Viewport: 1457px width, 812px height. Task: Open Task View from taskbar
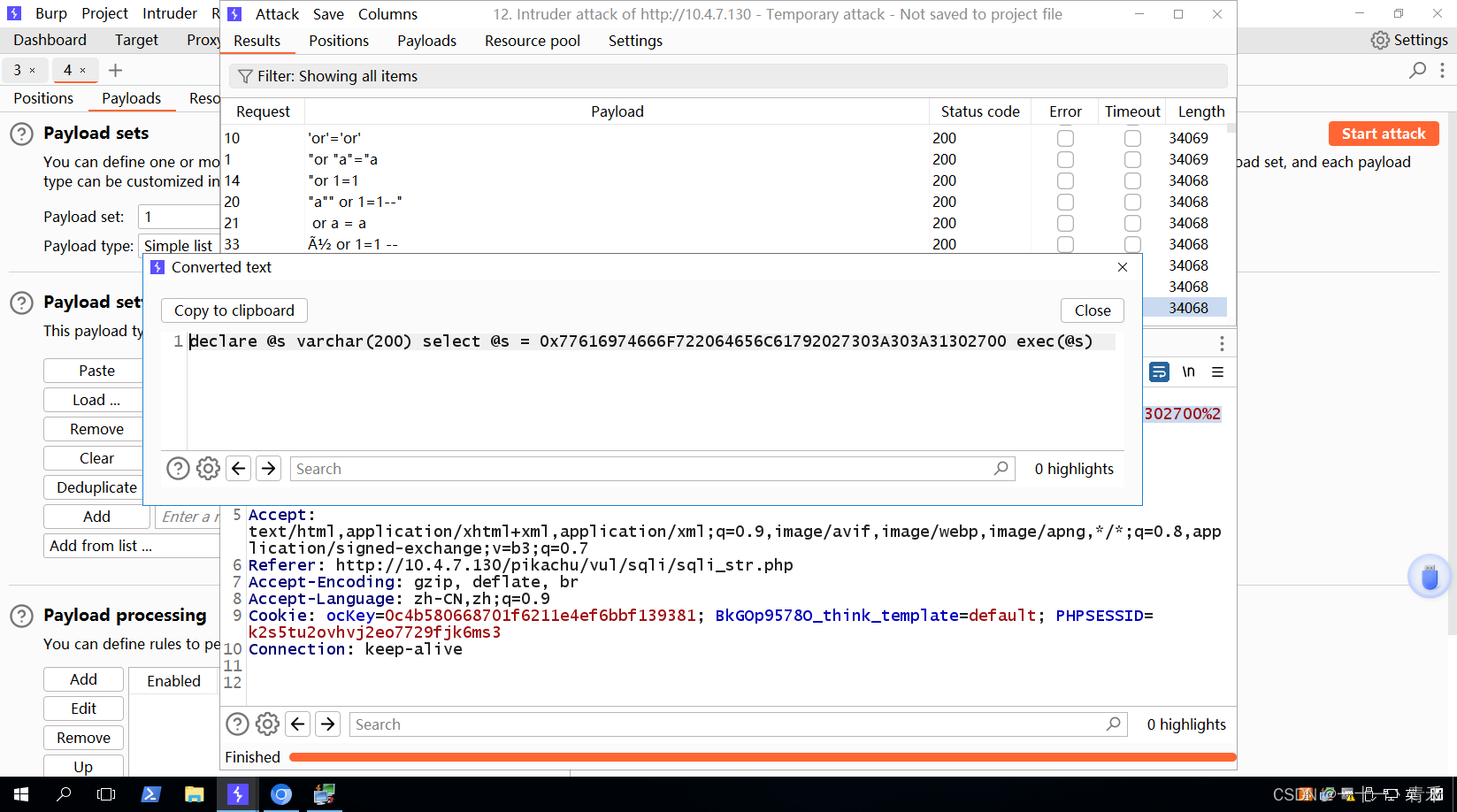tap(106, 794)
